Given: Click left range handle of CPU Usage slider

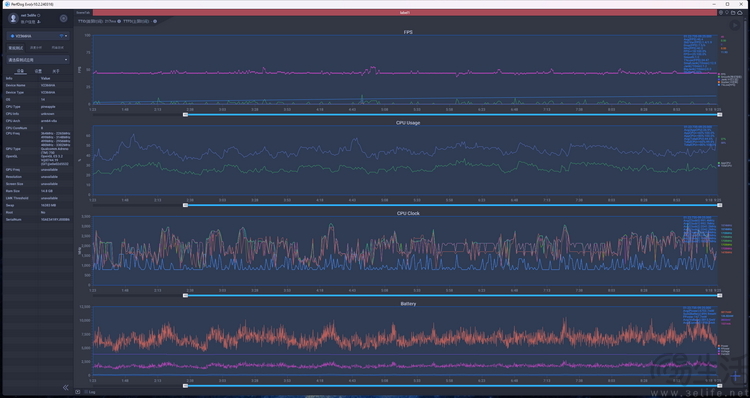Looking at the screenshot, I should pyautogui.click(x=185, y=205).
